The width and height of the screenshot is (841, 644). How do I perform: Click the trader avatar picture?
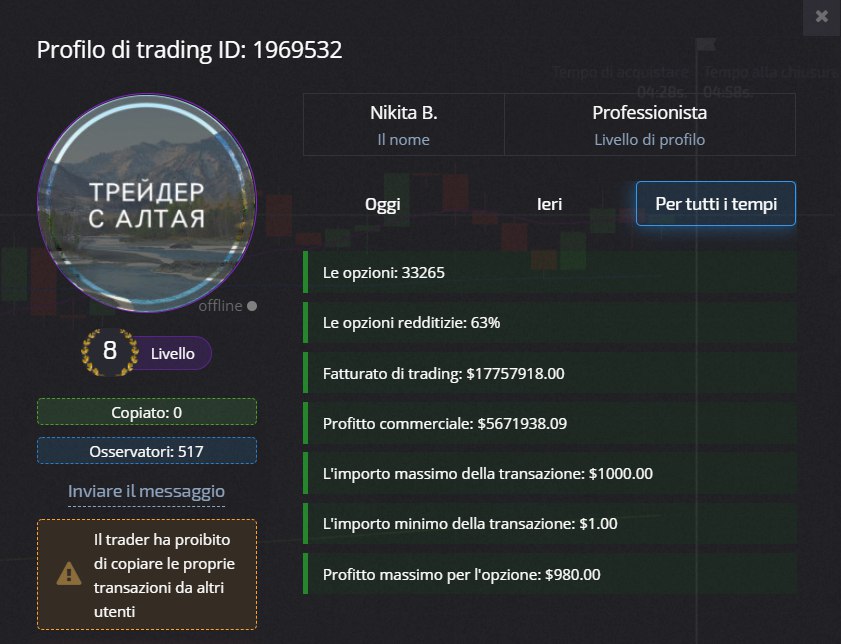click(x=147, y=203)
